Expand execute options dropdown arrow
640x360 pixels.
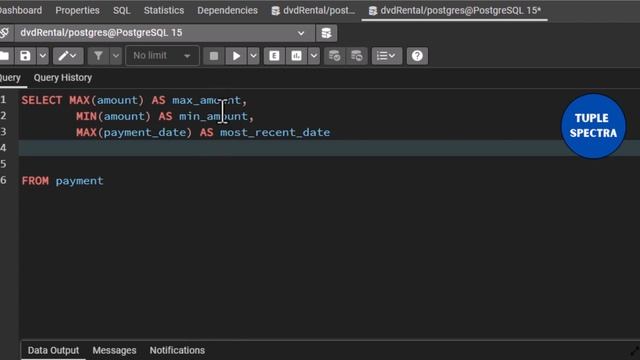click(x=253, y=56)
